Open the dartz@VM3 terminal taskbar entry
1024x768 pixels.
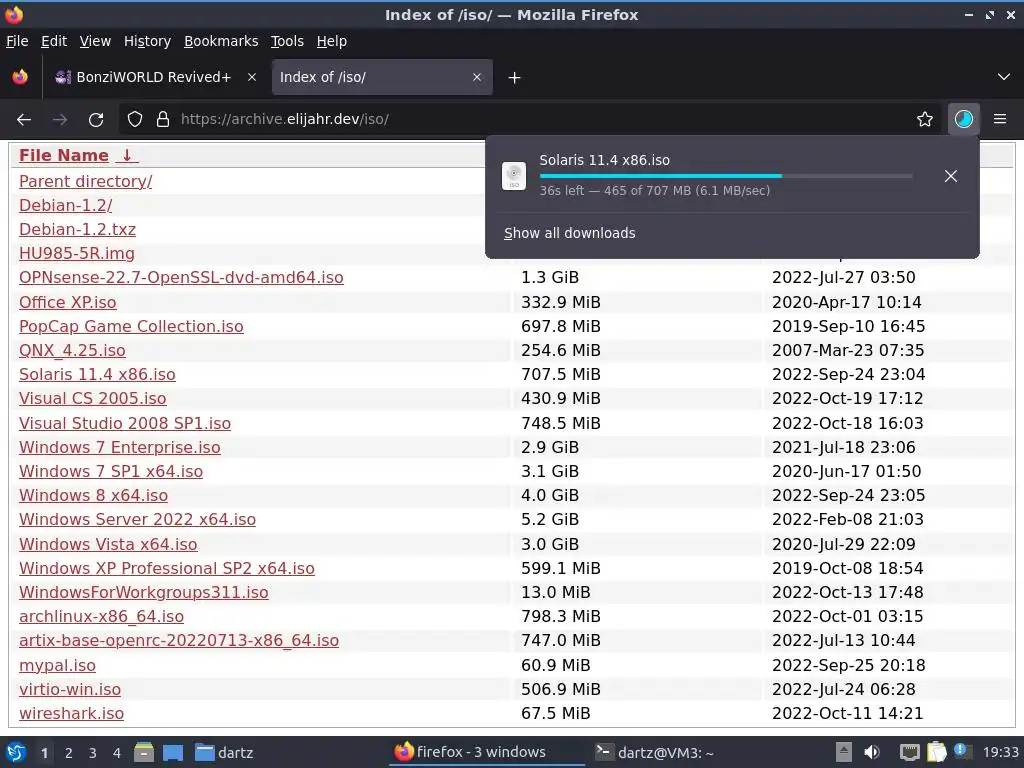tap(655, 752)
